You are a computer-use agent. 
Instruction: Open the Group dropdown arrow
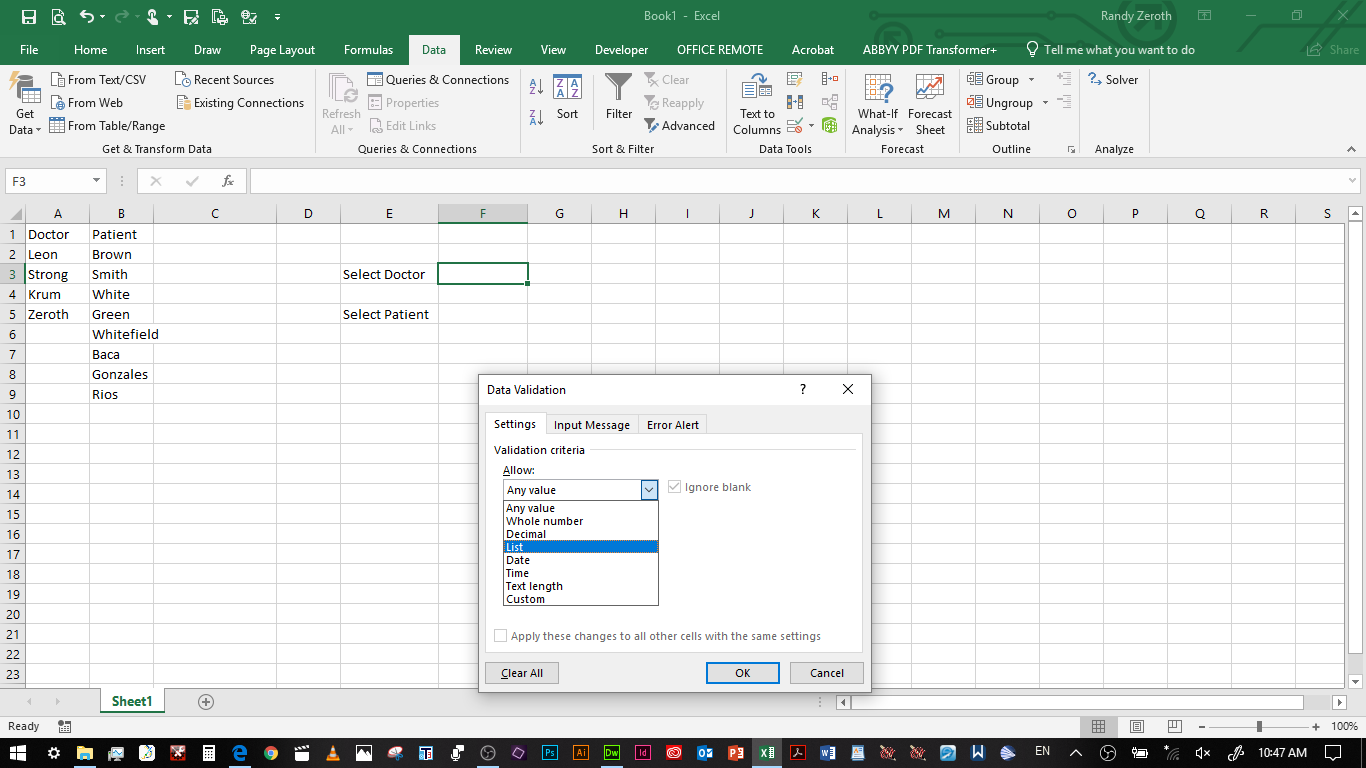click(1030, 79)
